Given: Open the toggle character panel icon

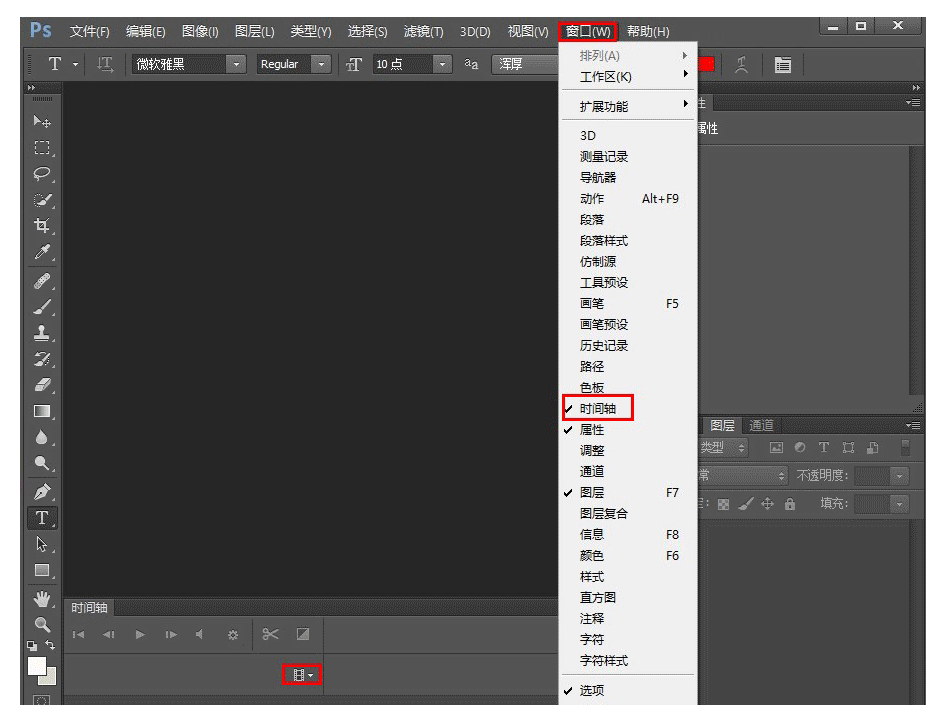Looking at the screenshot, I should pyautogui.click(x=783, y=65).
